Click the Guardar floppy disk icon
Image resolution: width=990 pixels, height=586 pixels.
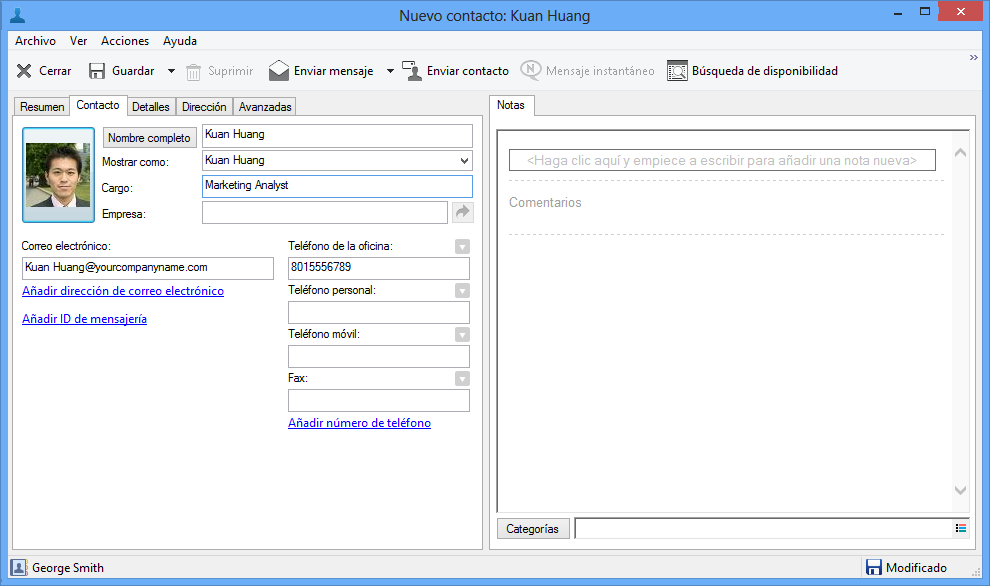(97, 71)
